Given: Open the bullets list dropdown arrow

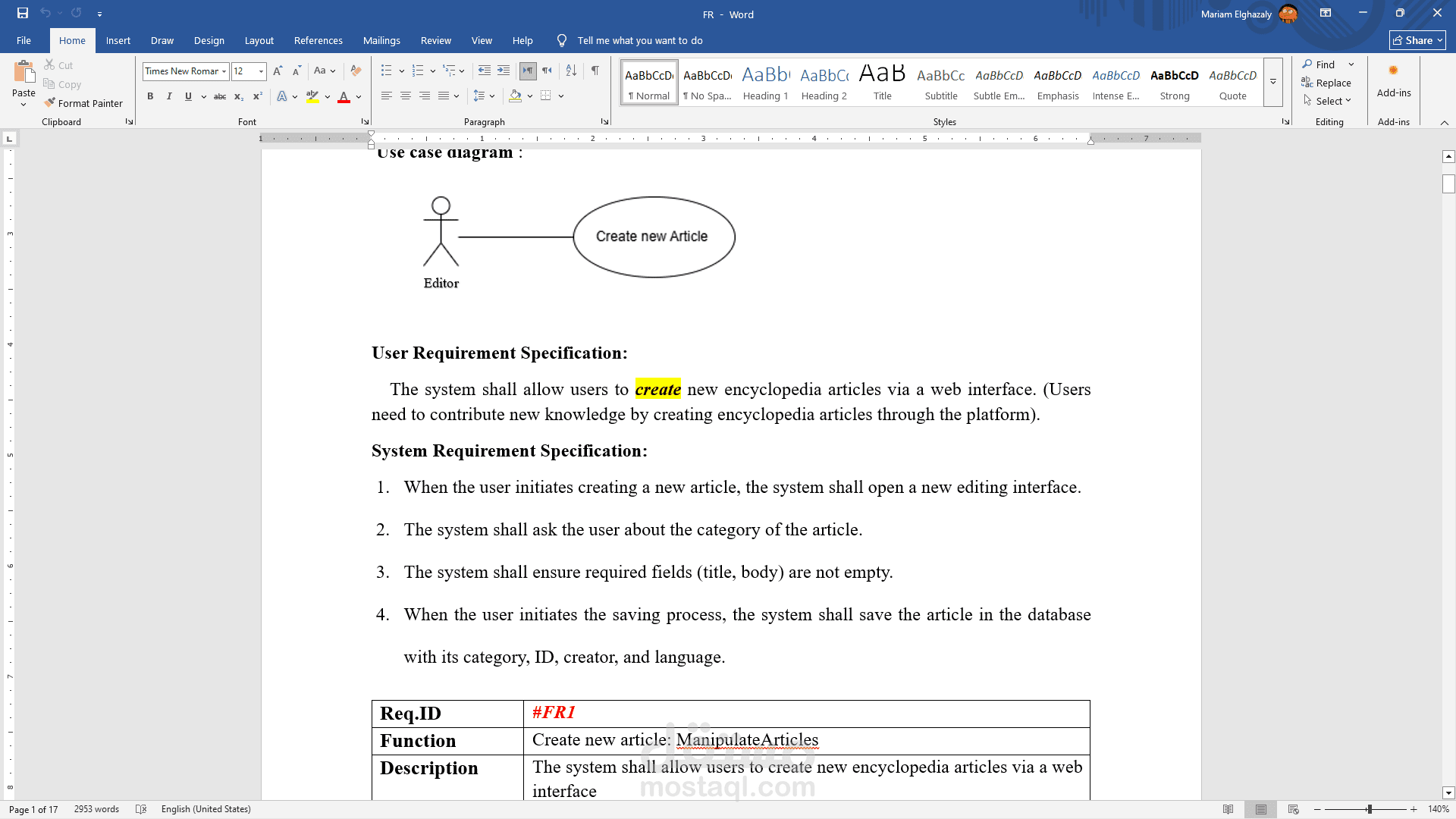Looking at the screenshot, I should [401, 71].
